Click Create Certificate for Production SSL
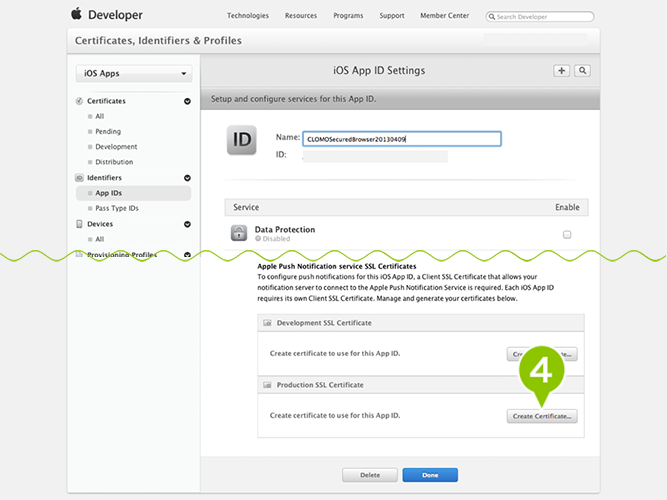 542,416
